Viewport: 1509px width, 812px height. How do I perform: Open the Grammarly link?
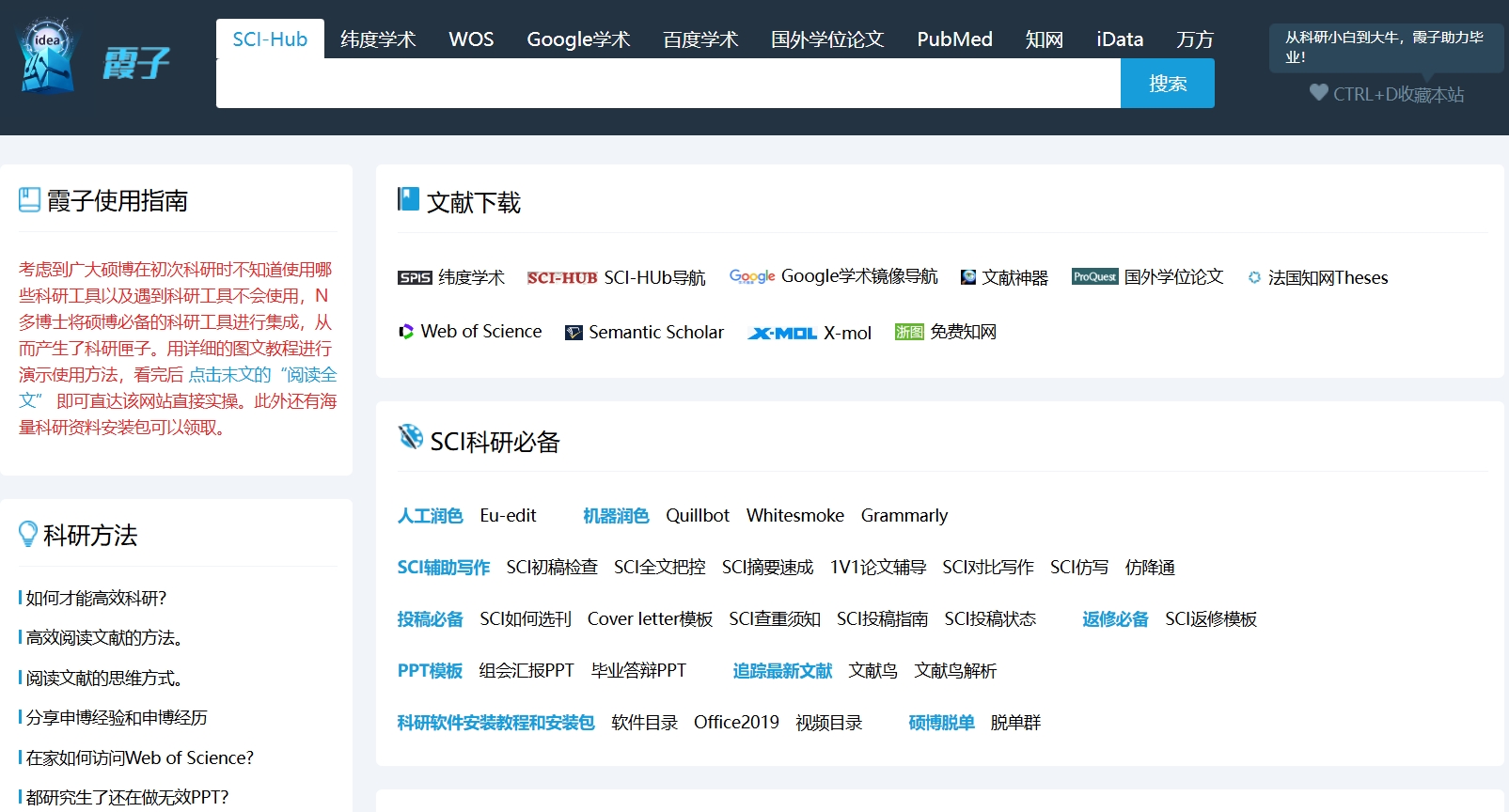coord(904,515)
